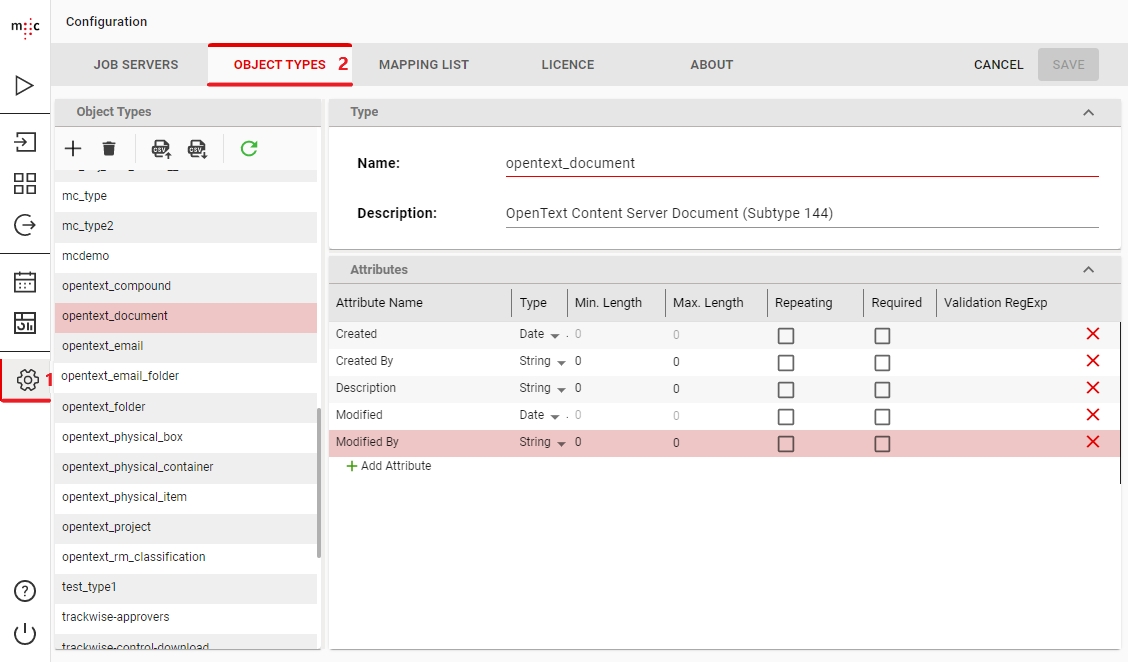The image size is (1128, 662).
Task: Switch to the Job Servers tab
Action: tap(136, 65)
